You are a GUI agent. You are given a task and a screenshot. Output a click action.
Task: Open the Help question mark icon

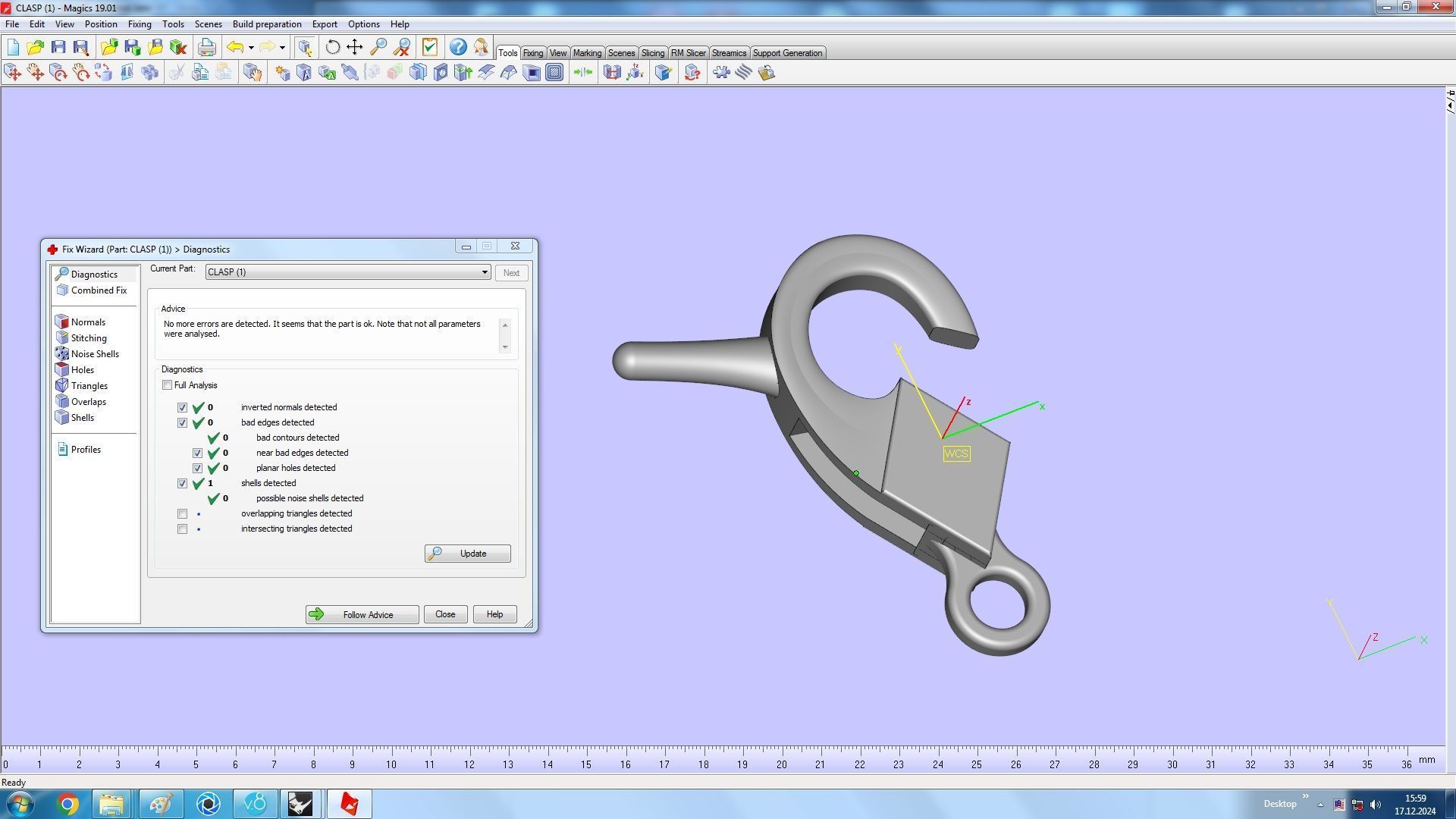[x=458, y=47]
